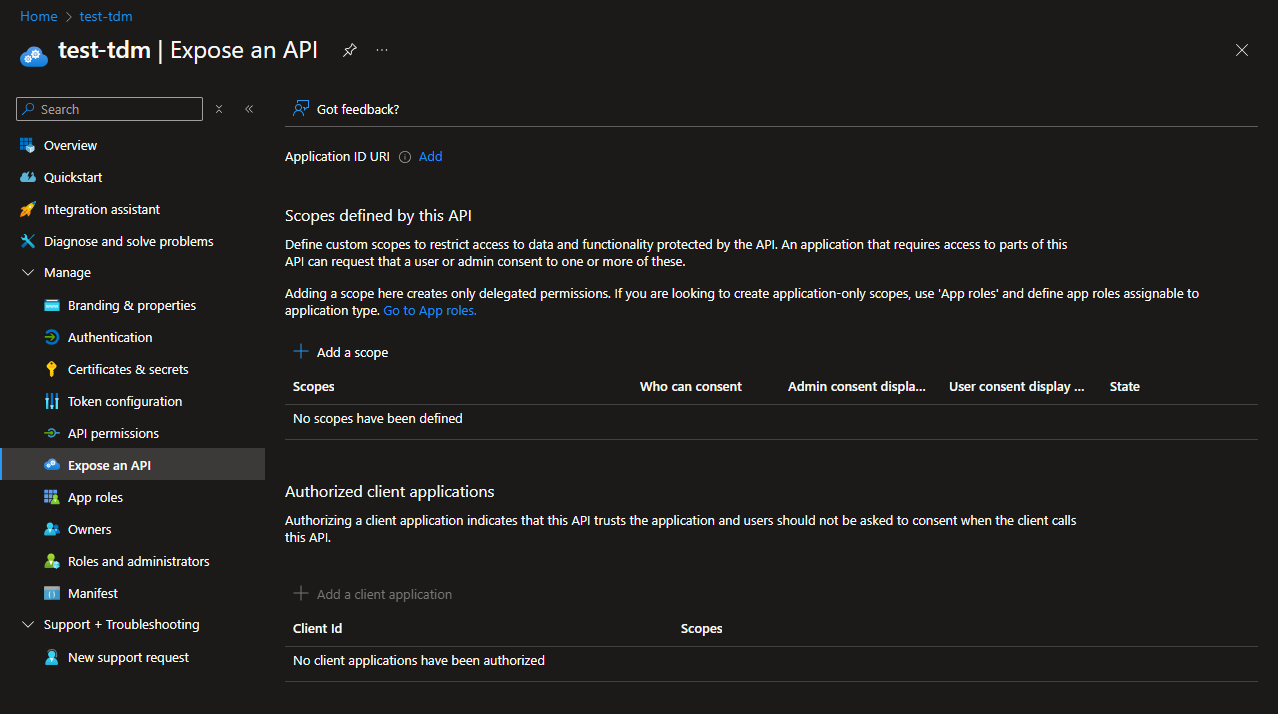1278x714 pixels.
Task: Click the pin icon beside page title
Action: click(349, 50)
